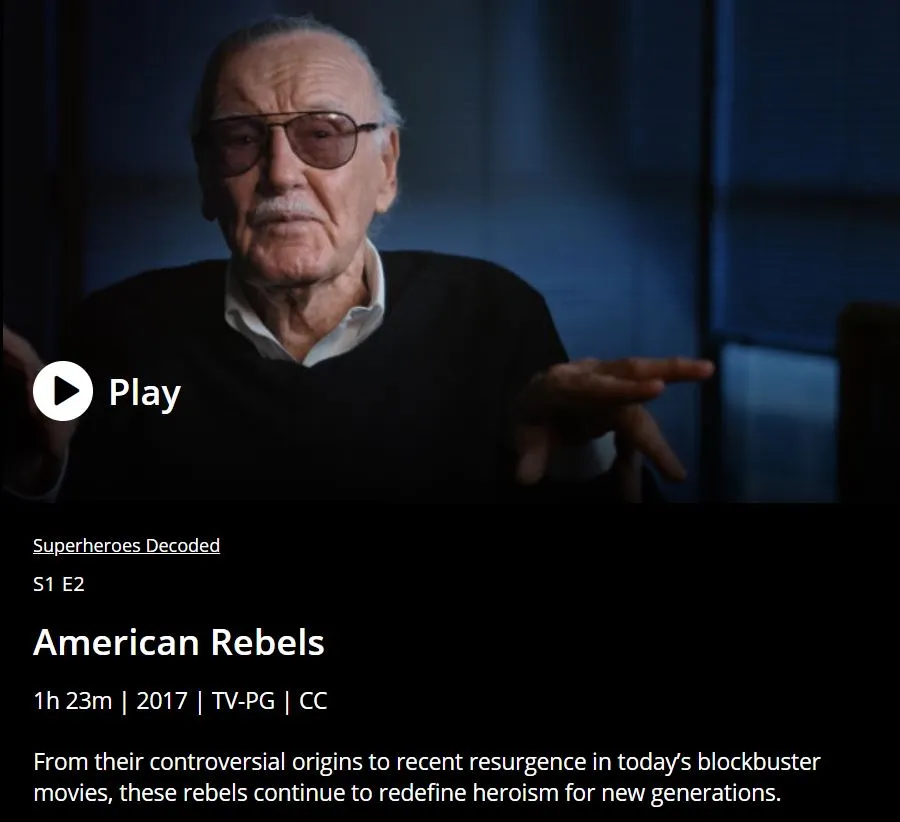Click the 2017 release year

pos(162,701)
